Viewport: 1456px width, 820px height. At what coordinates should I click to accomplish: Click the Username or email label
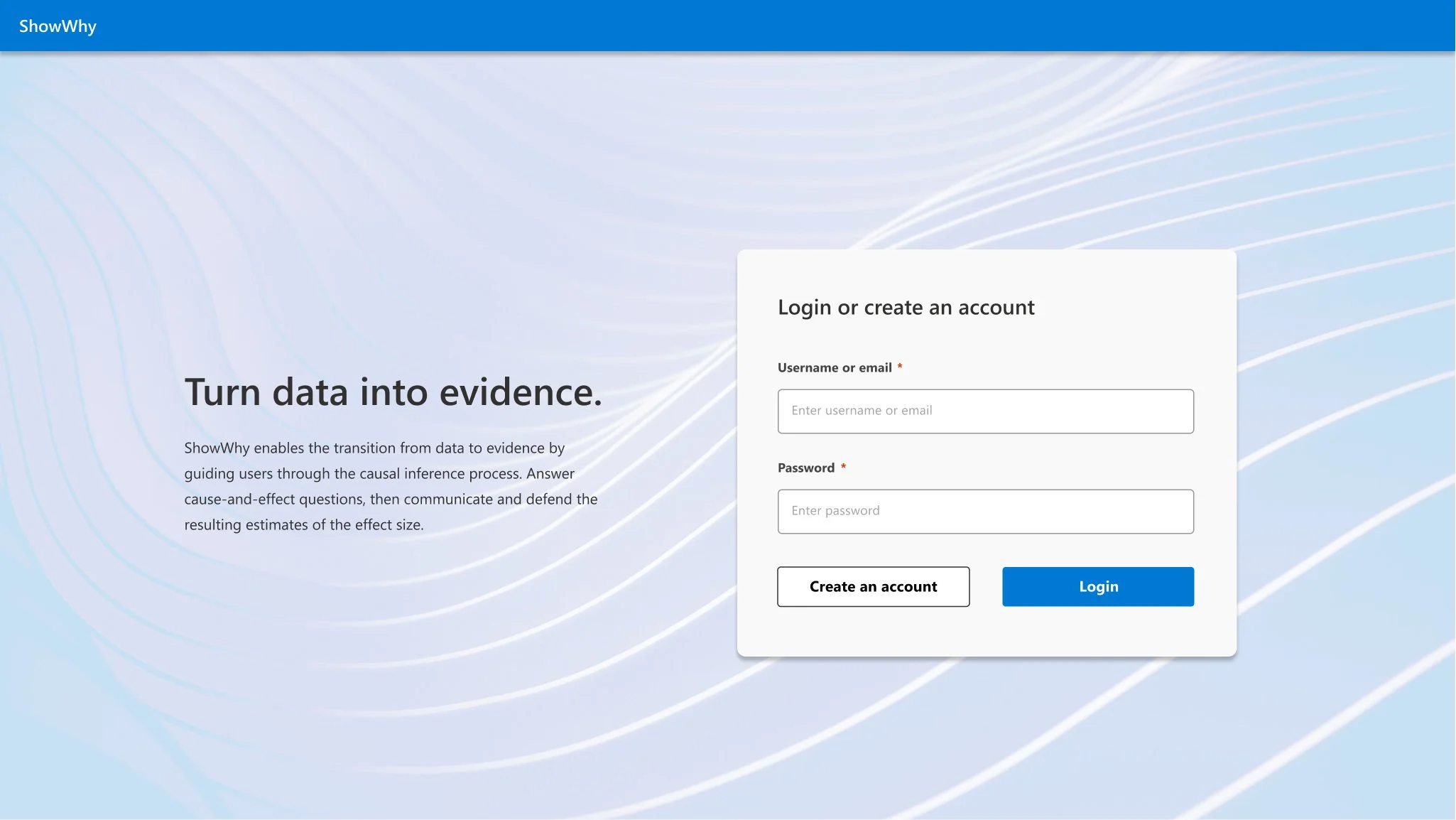[834, 367]
